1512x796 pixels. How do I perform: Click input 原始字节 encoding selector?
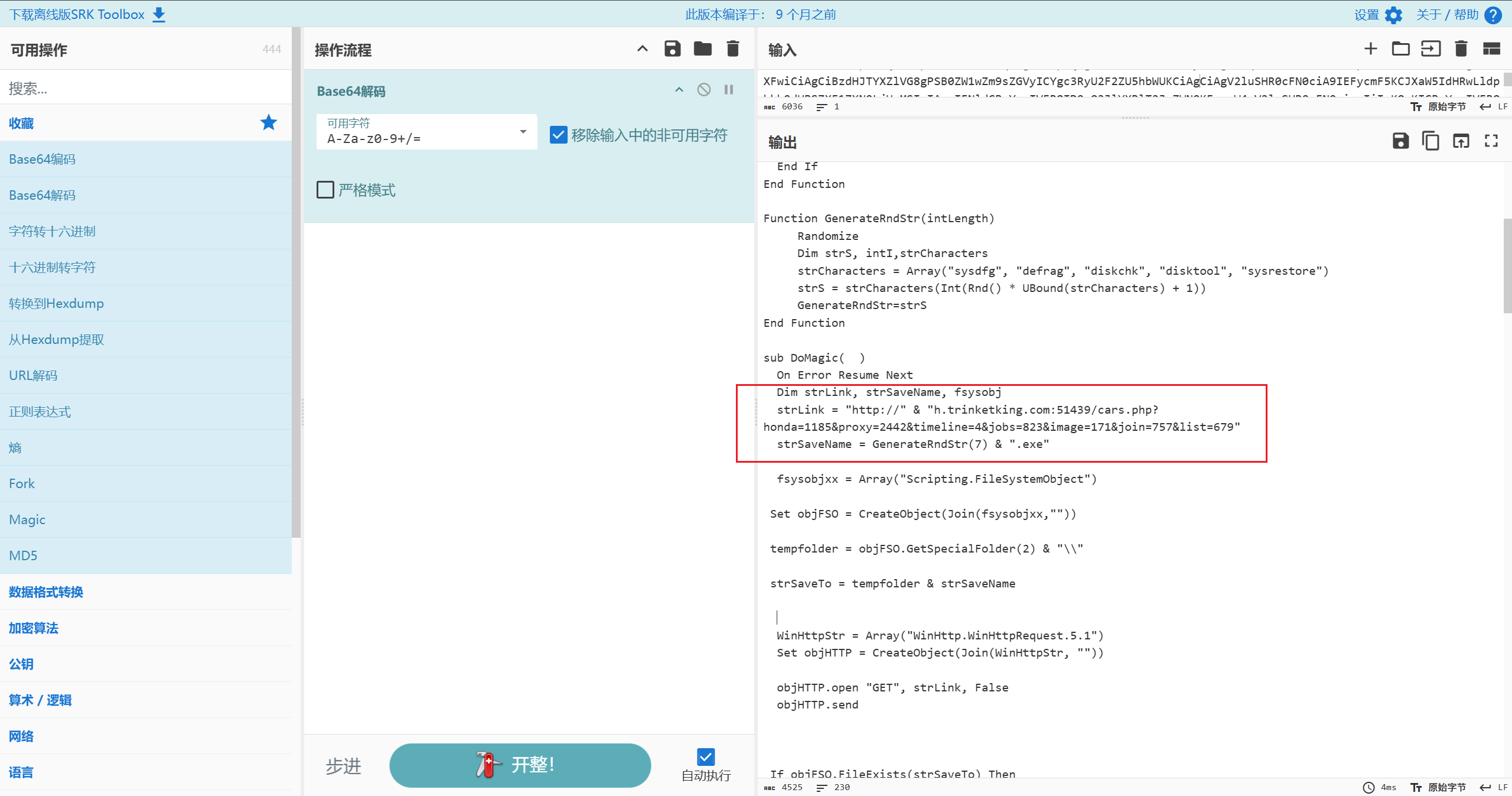(1438, 107)
